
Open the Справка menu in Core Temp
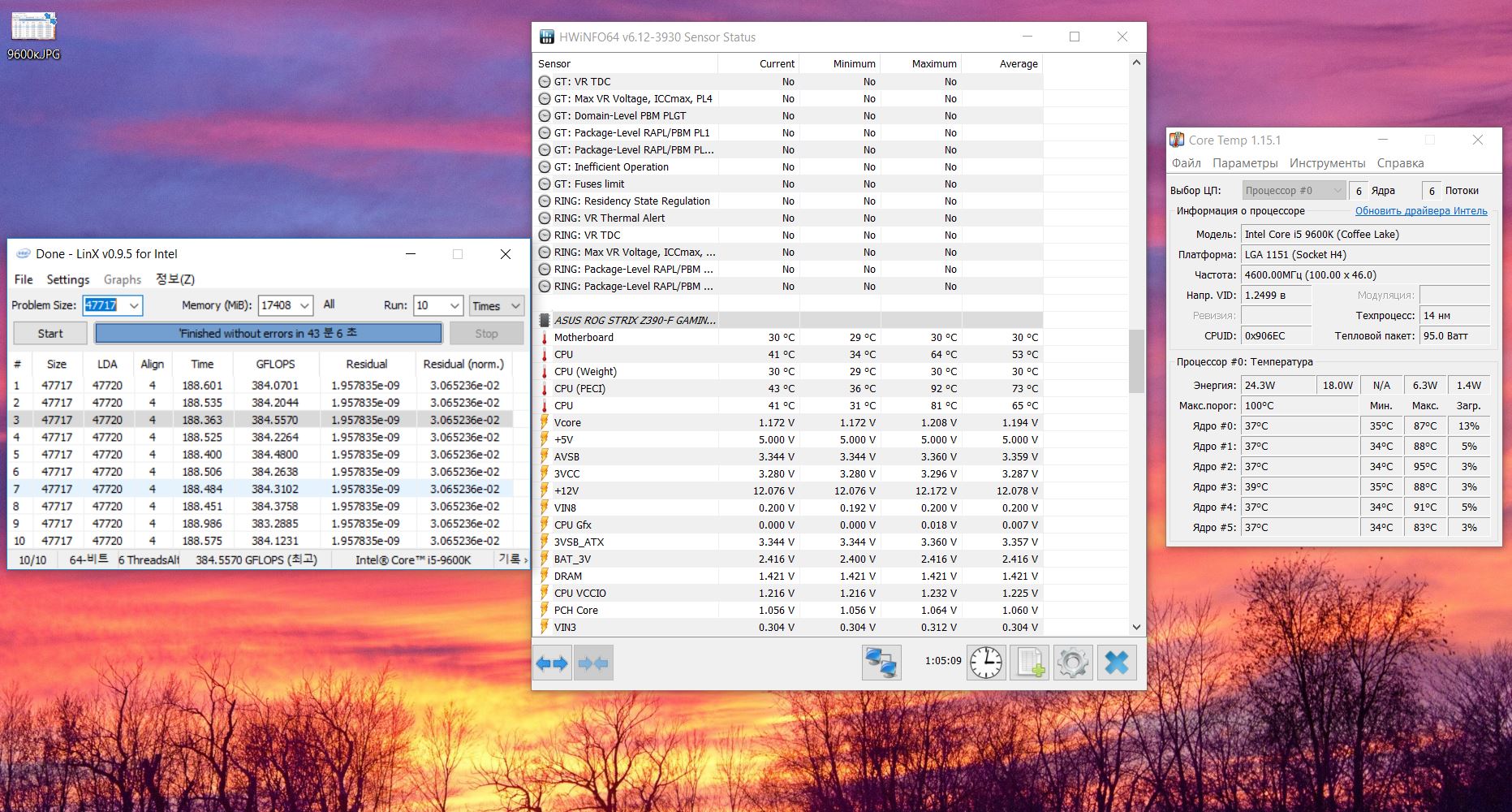pos(1400,163)
